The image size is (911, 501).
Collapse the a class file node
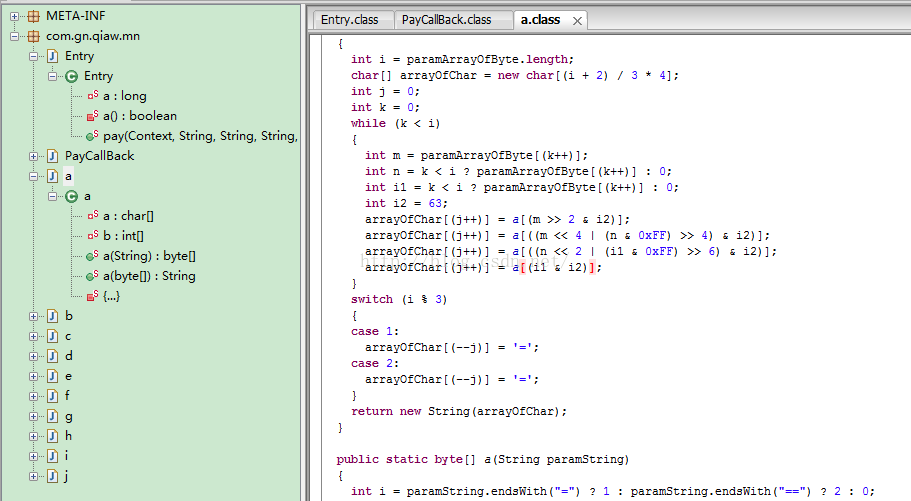pos(34,176)
